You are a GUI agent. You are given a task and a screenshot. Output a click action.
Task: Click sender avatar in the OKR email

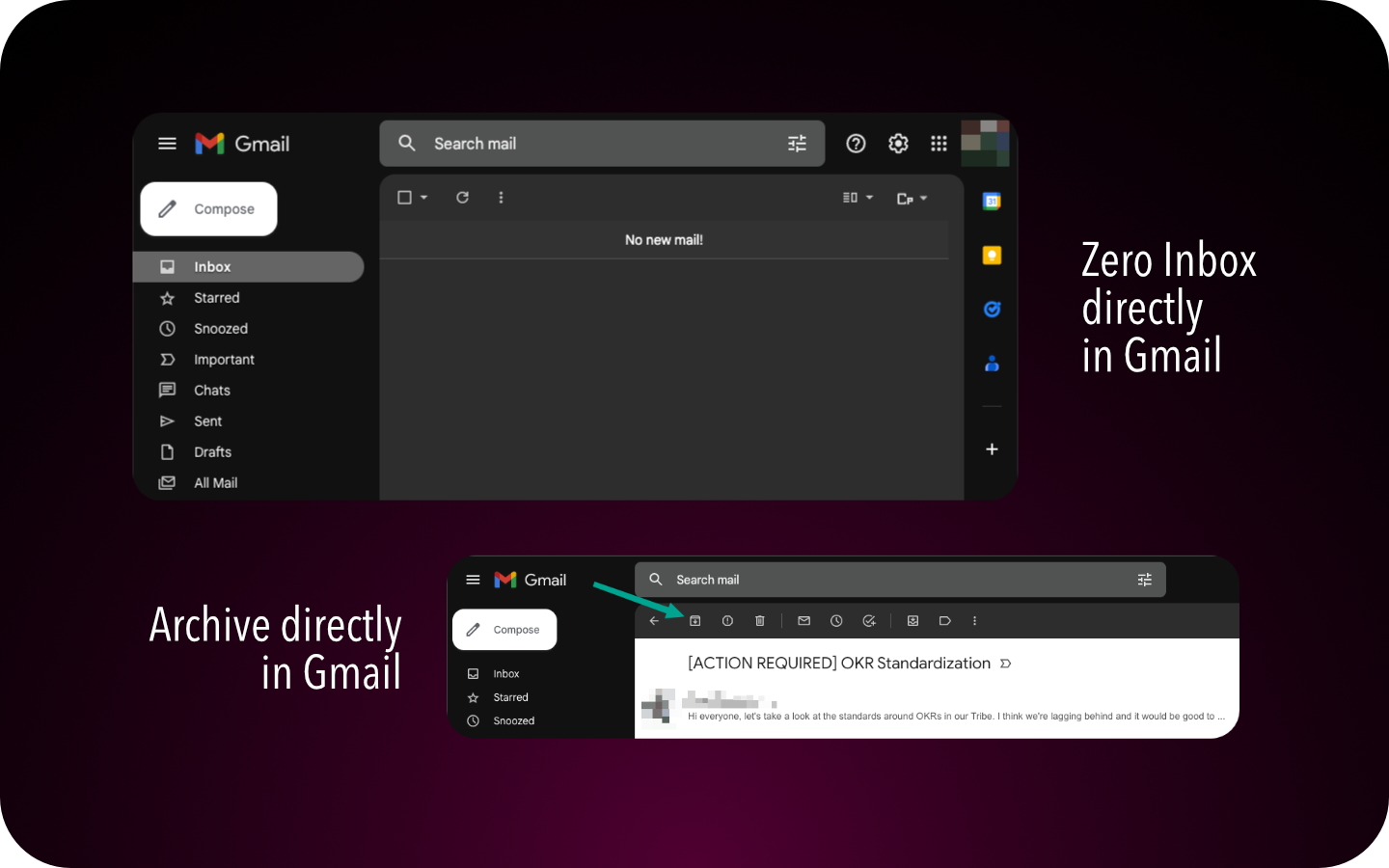click(x=658, y=705)
